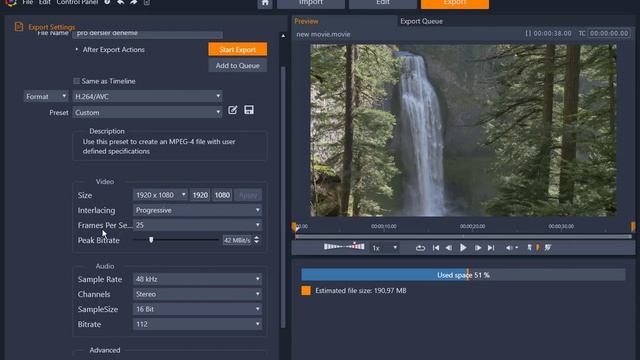Click the volume speaker icon

coord(509,248)
